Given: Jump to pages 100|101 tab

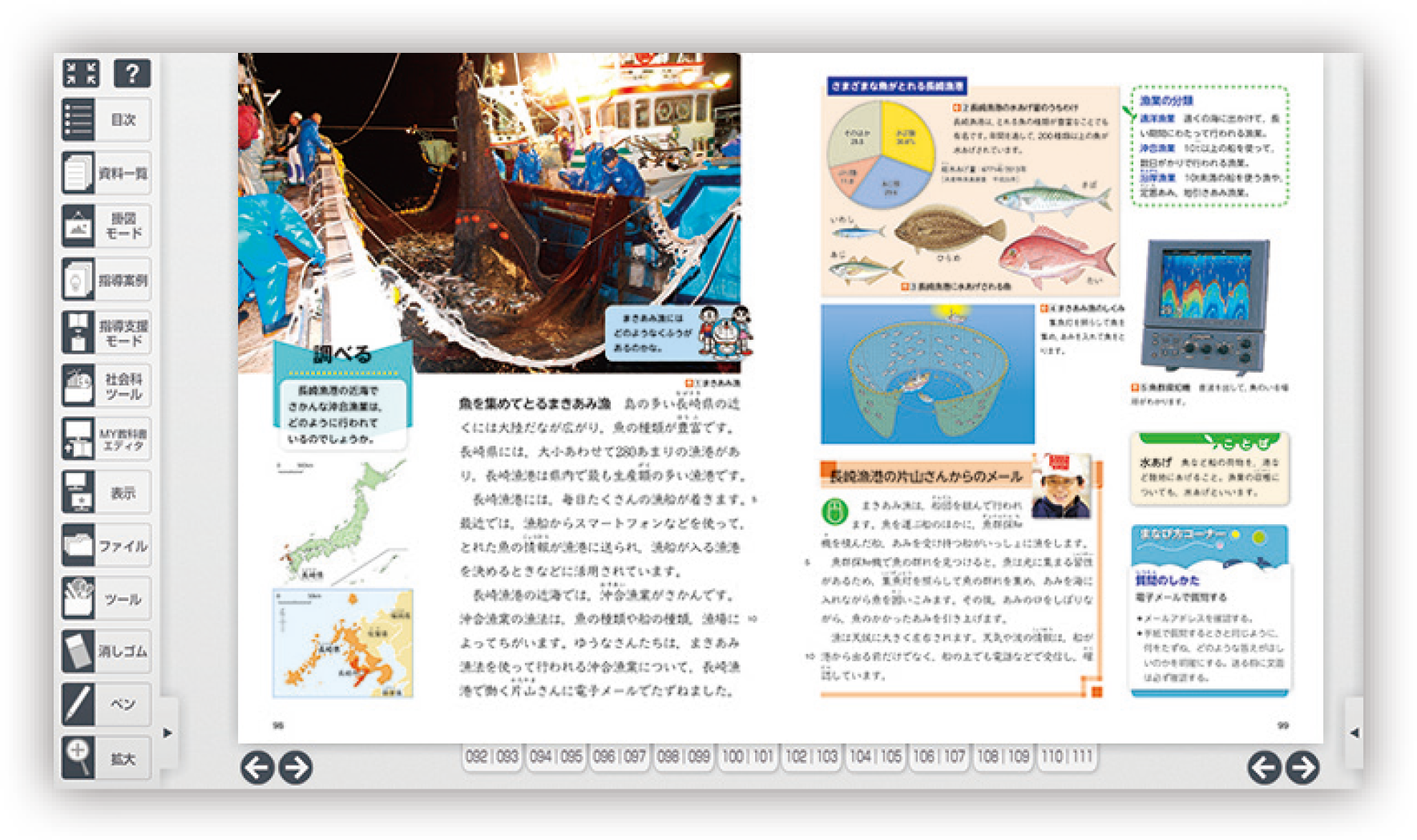Looking at the screenshot, I should pos(747,756).
